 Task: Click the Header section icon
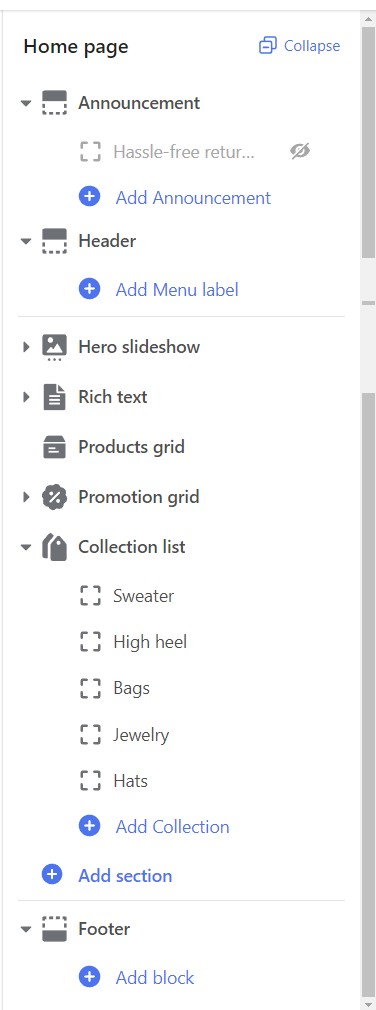(x=55, y=242)
